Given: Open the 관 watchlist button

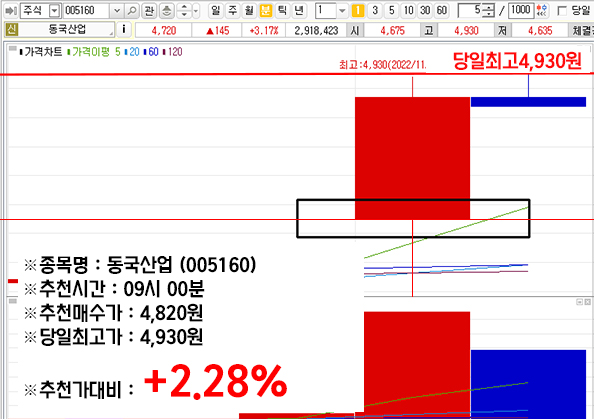Looking at the screenshot, I should coord(149,11).
